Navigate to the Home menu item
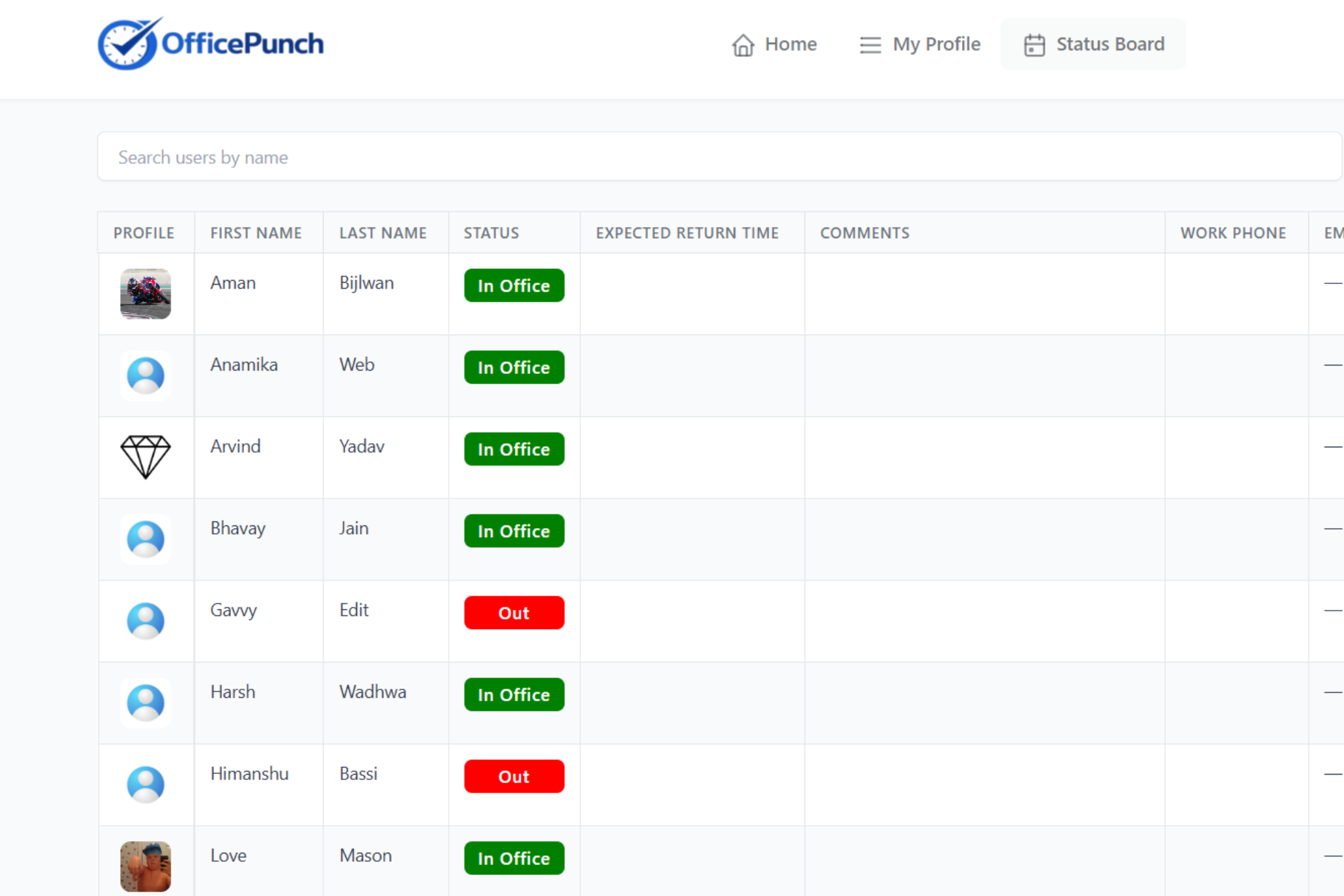Image resolution: width=1344 pixels, height=896 pixels. pos(790,44)
